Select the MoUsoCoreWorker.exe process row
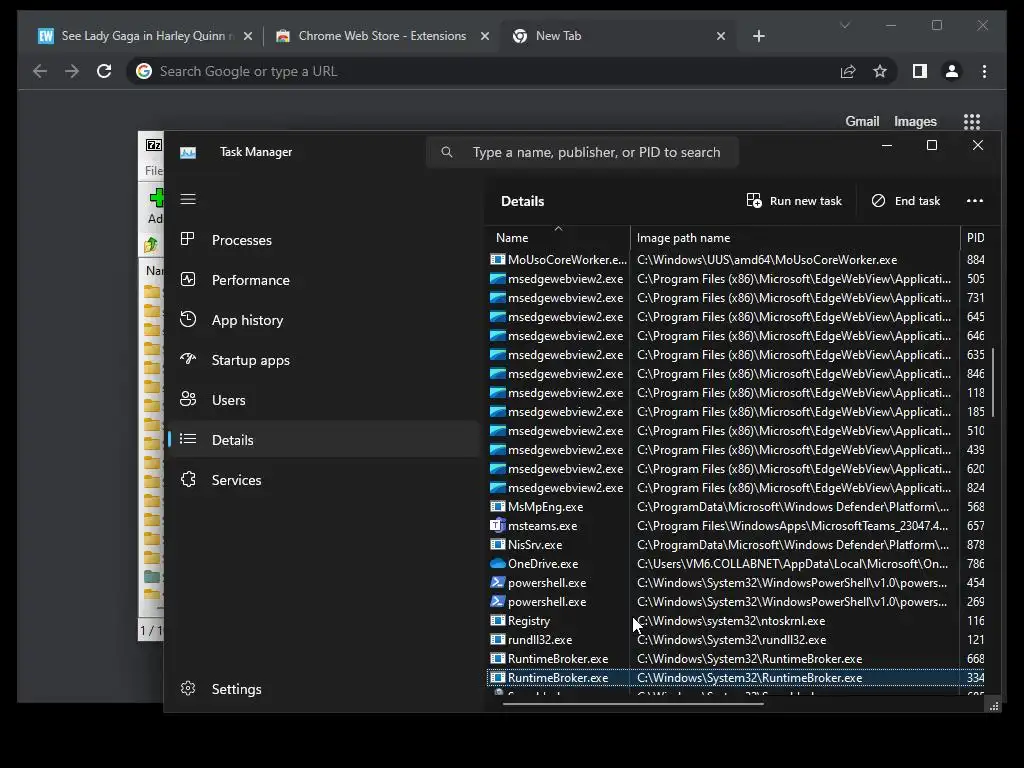 (x=736, y=259)
